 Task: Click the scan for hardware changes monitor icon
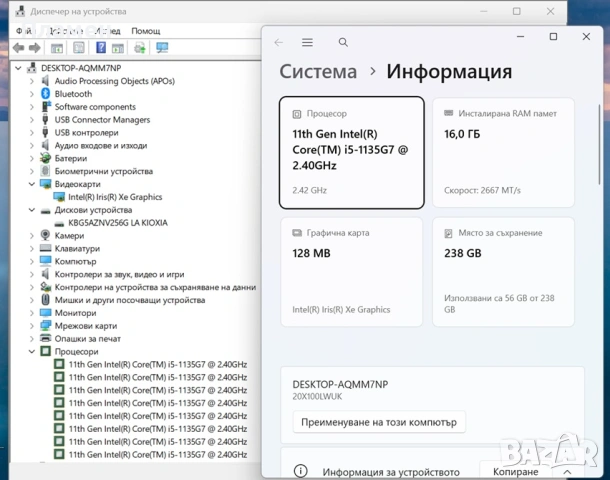162,48
